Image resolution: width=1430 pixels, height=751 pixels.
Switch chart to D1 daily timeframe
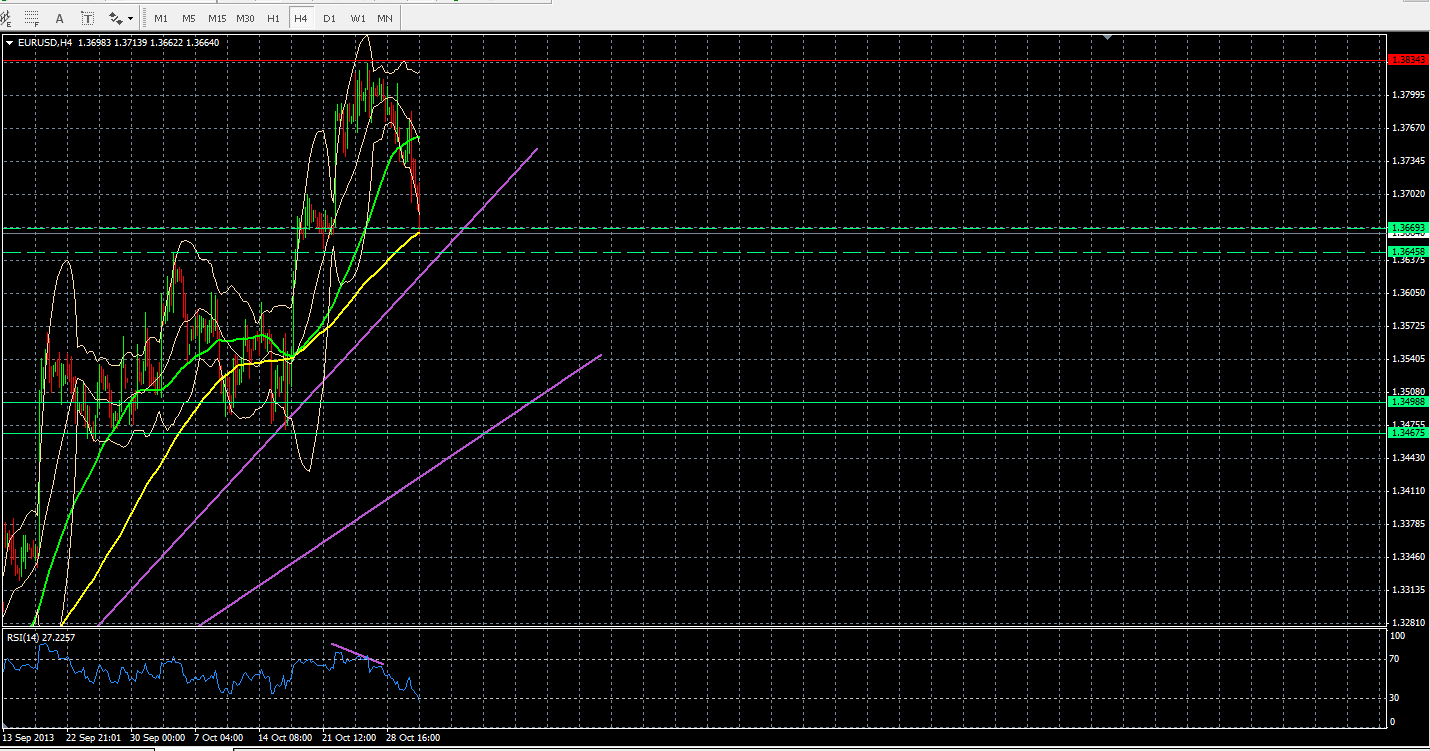tap(329, 18)
